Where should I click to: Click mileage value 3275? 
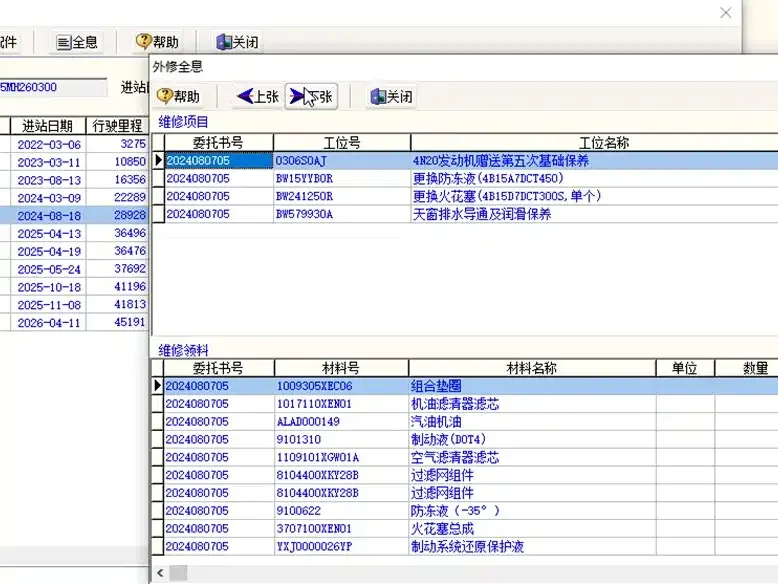click(133, 144)
